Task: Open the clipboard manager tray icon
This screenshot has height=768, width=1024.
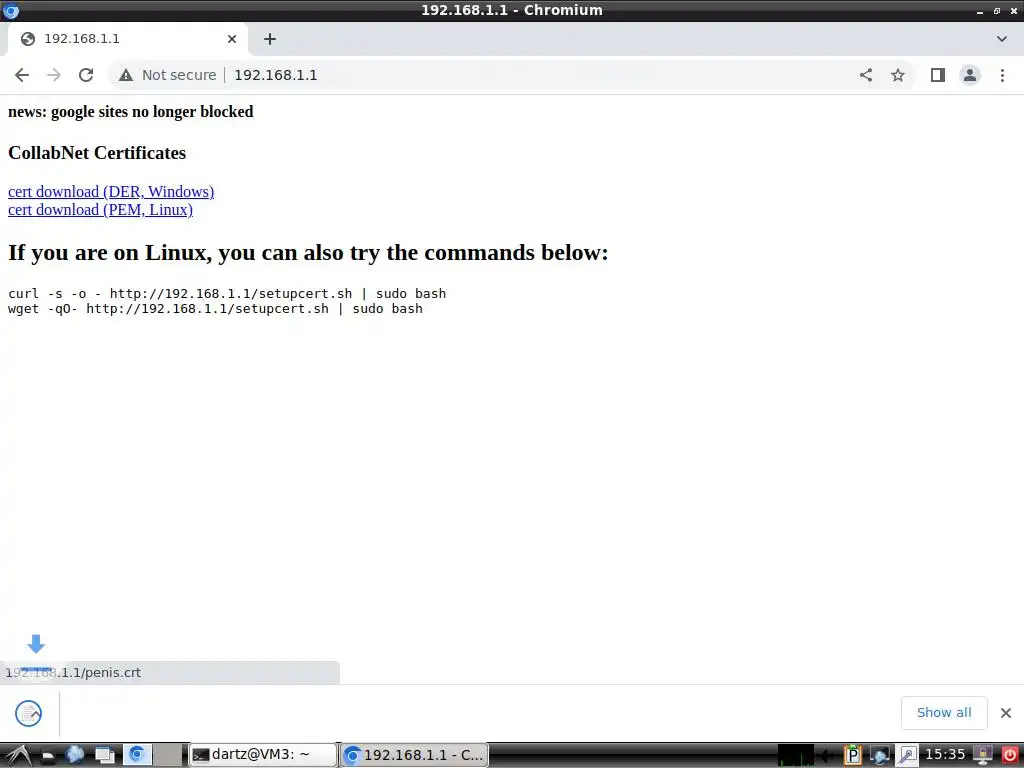Action: click(852, 755)
